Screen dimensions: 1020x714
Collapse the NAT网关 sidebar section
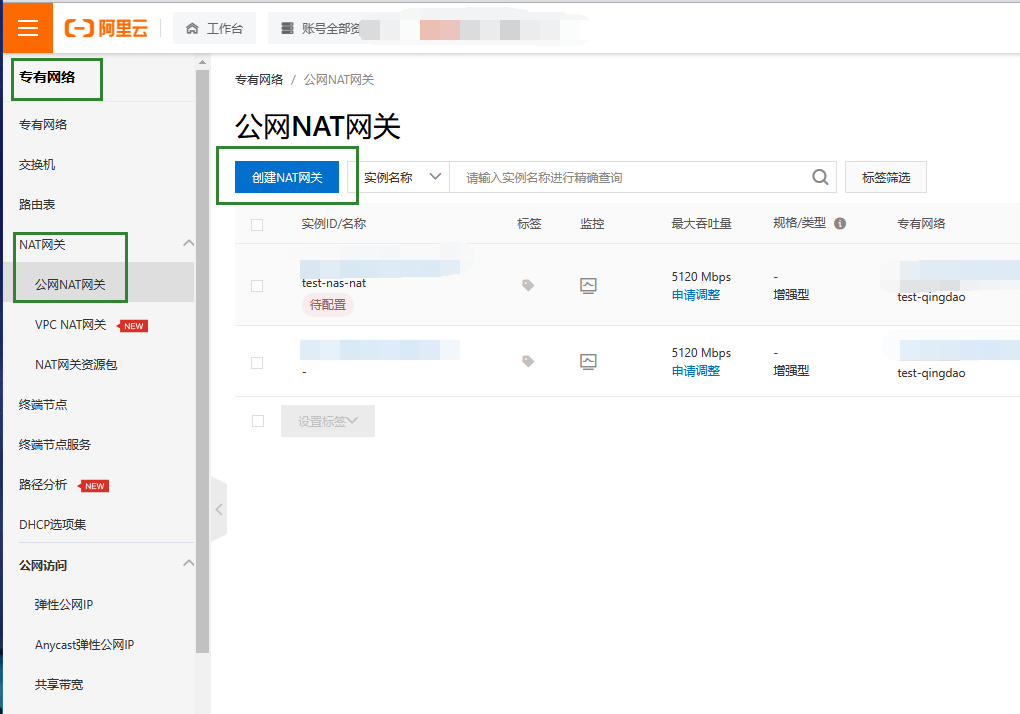click(188, 244)
